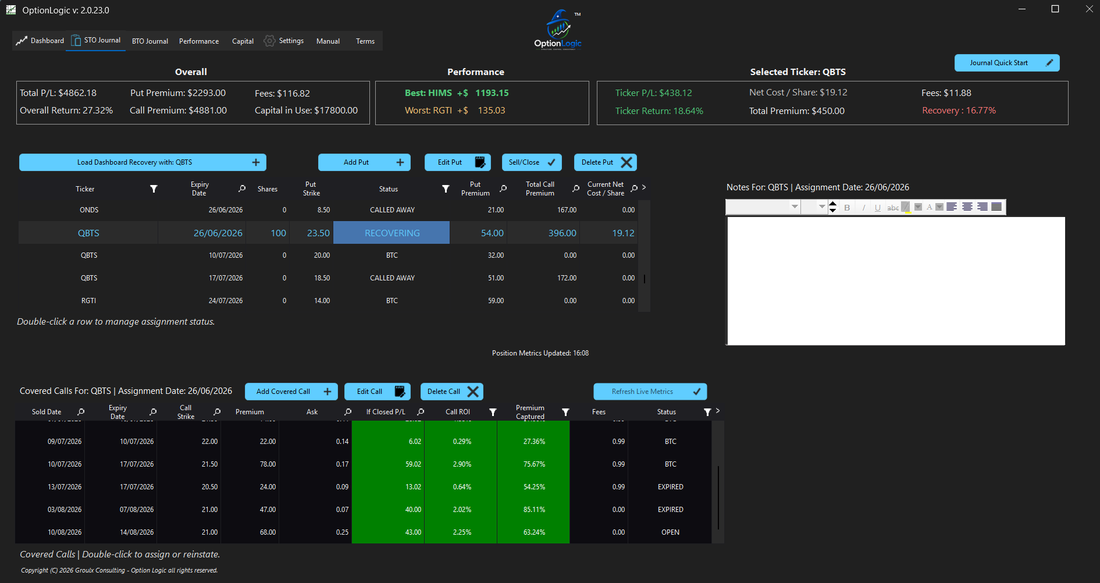Click the font color A swatch
The height and width of the screenshot is (583, 1100).
click(x=929, y=207)
